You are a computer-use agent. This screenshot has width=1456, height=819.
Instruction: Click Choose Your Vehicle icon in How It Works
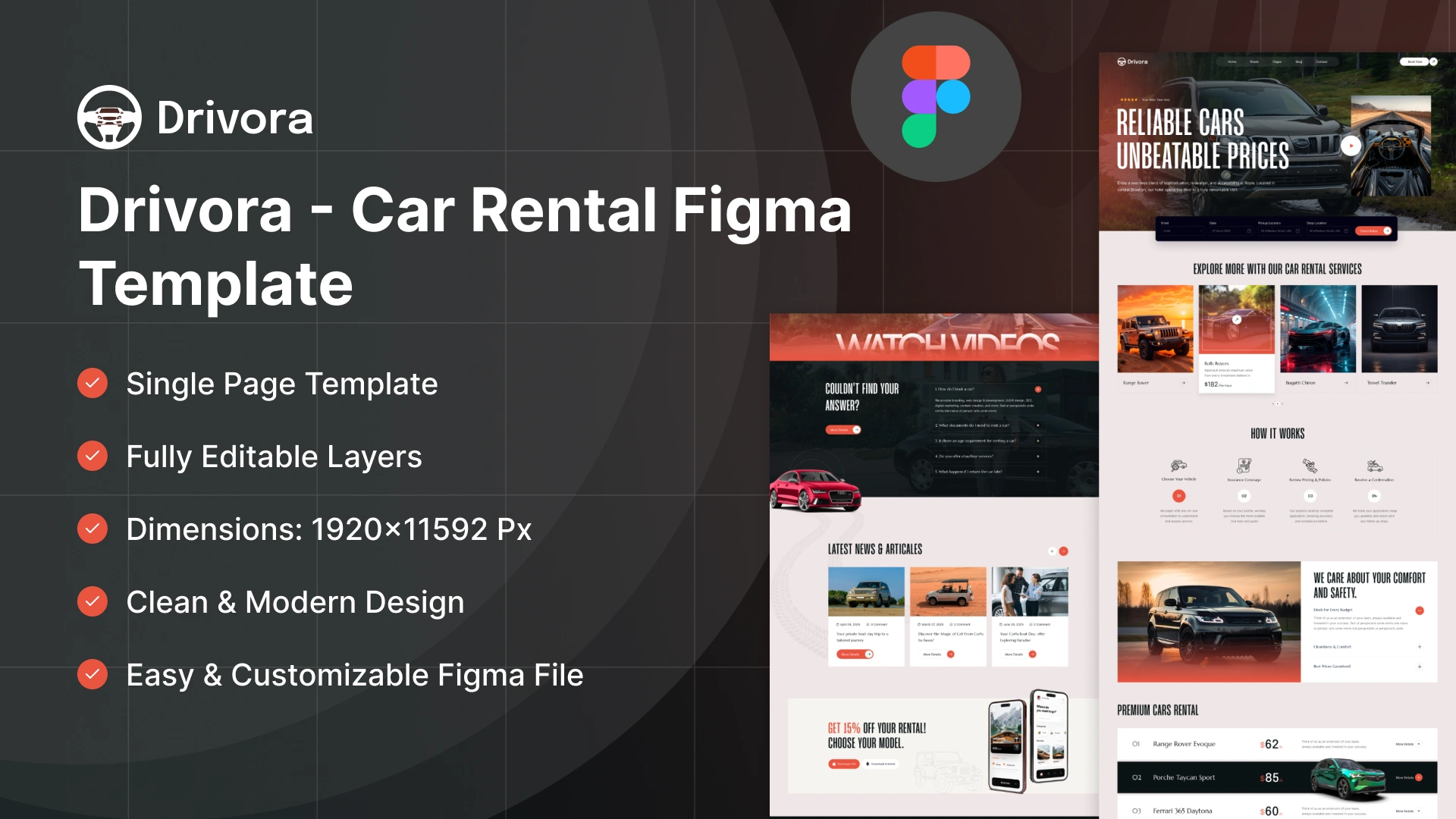[x=1178, y=465]
